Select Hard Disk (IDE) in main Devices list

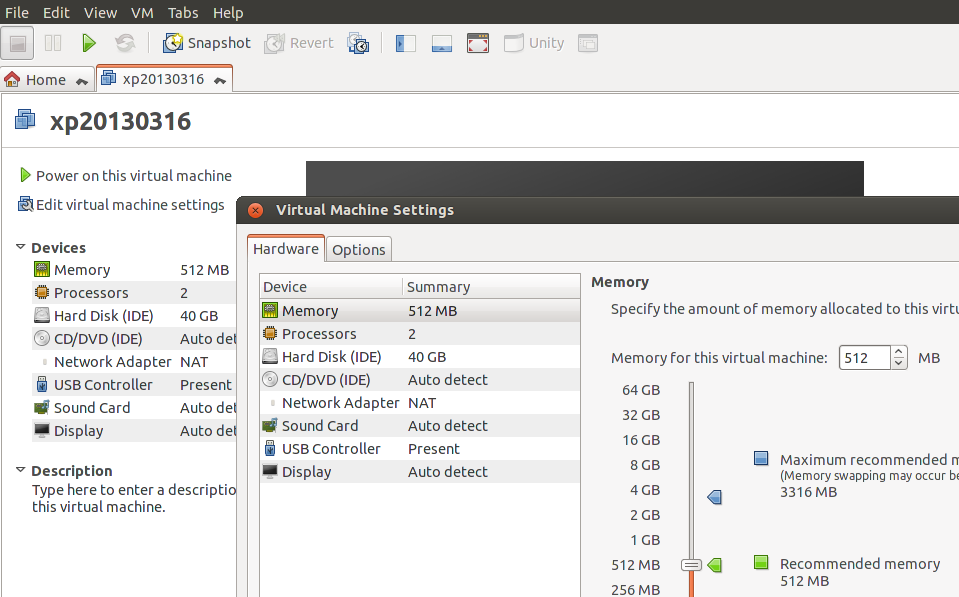point(134,316)
